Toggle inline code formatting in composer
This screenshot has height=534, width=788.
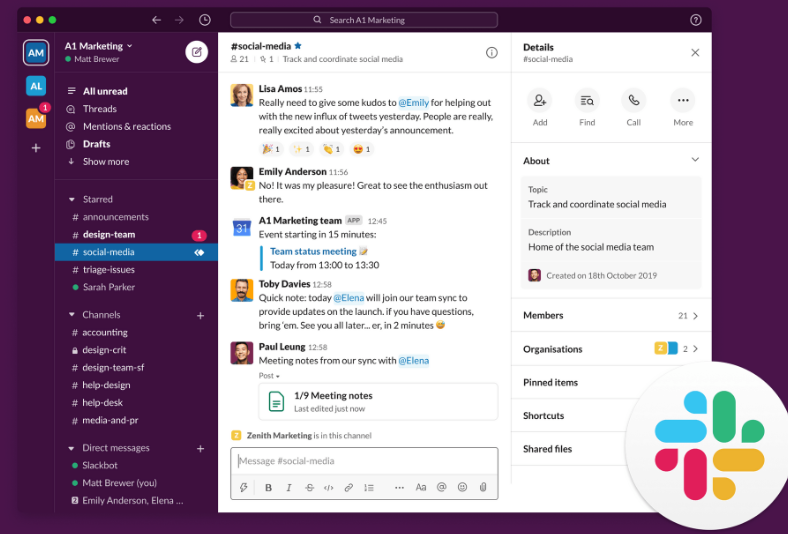point(329,487)
